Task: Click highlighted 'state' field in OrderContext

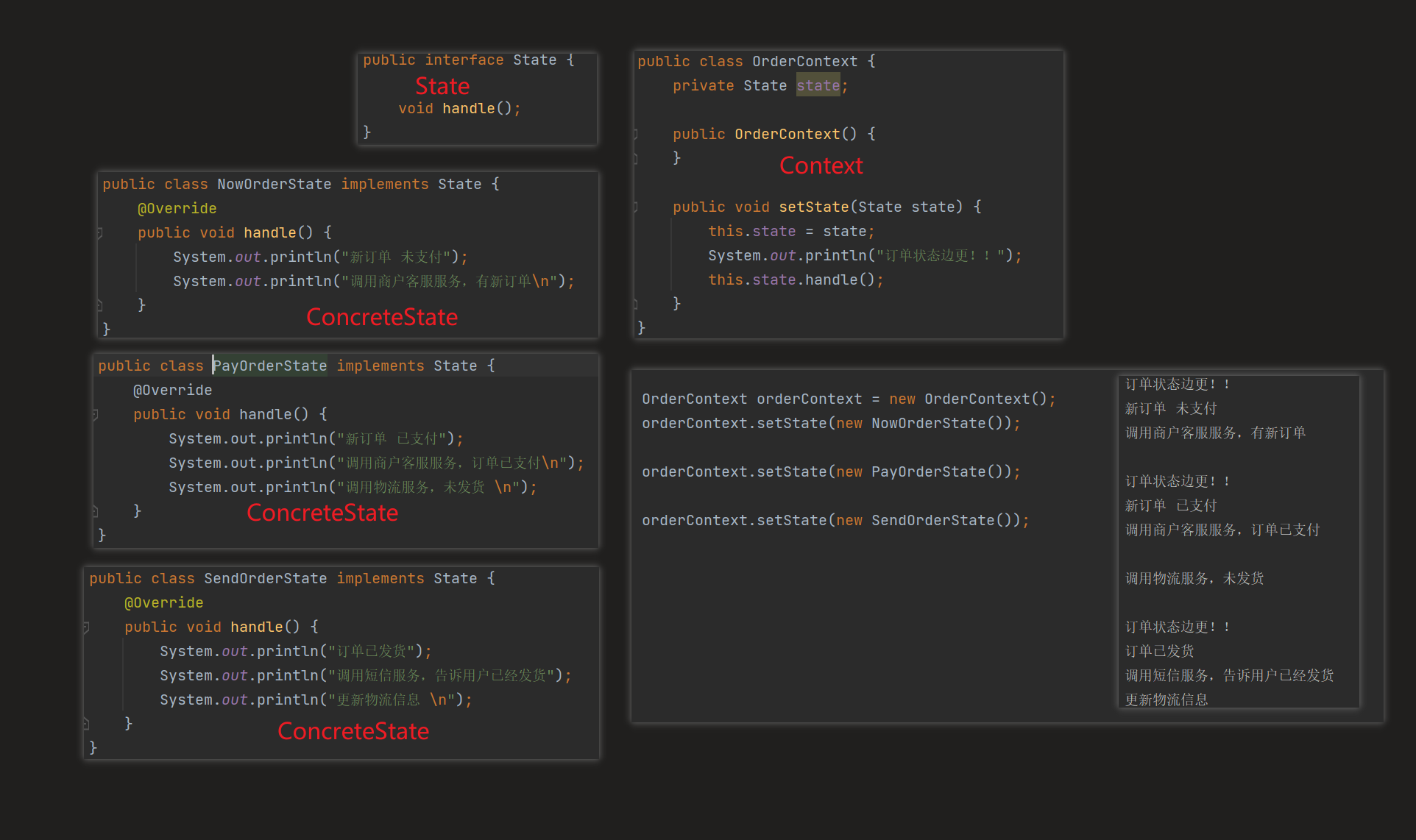Action: [x=818, y=86]
